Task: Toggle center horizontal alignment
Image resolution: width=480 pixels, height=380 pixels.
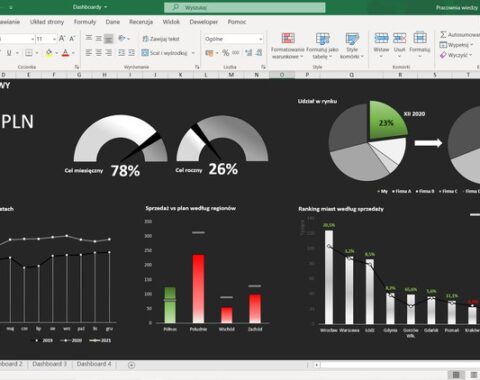Action: coord(99,53)
